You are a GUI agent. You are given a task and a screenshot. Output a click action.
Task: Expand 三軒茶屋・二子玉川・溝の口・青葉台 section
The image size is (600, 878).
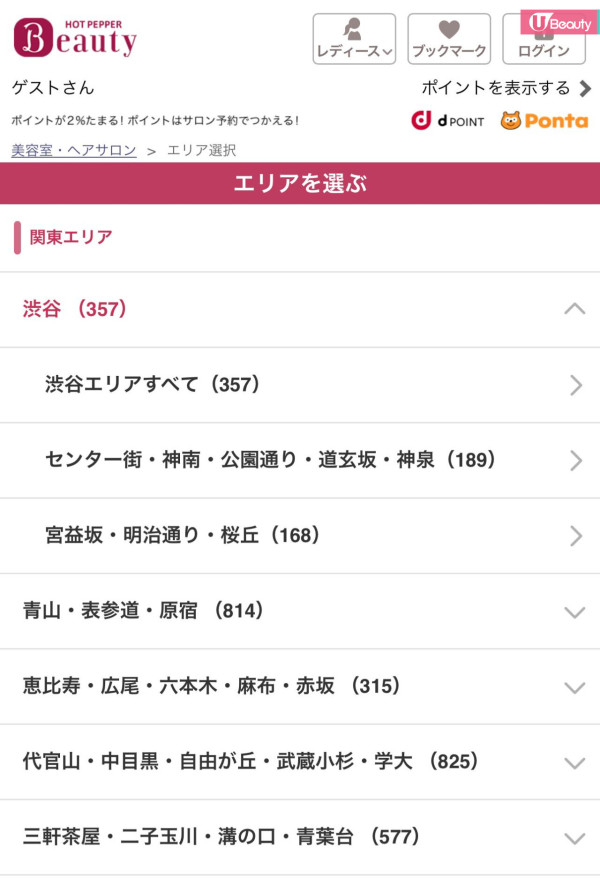point(300,838)
